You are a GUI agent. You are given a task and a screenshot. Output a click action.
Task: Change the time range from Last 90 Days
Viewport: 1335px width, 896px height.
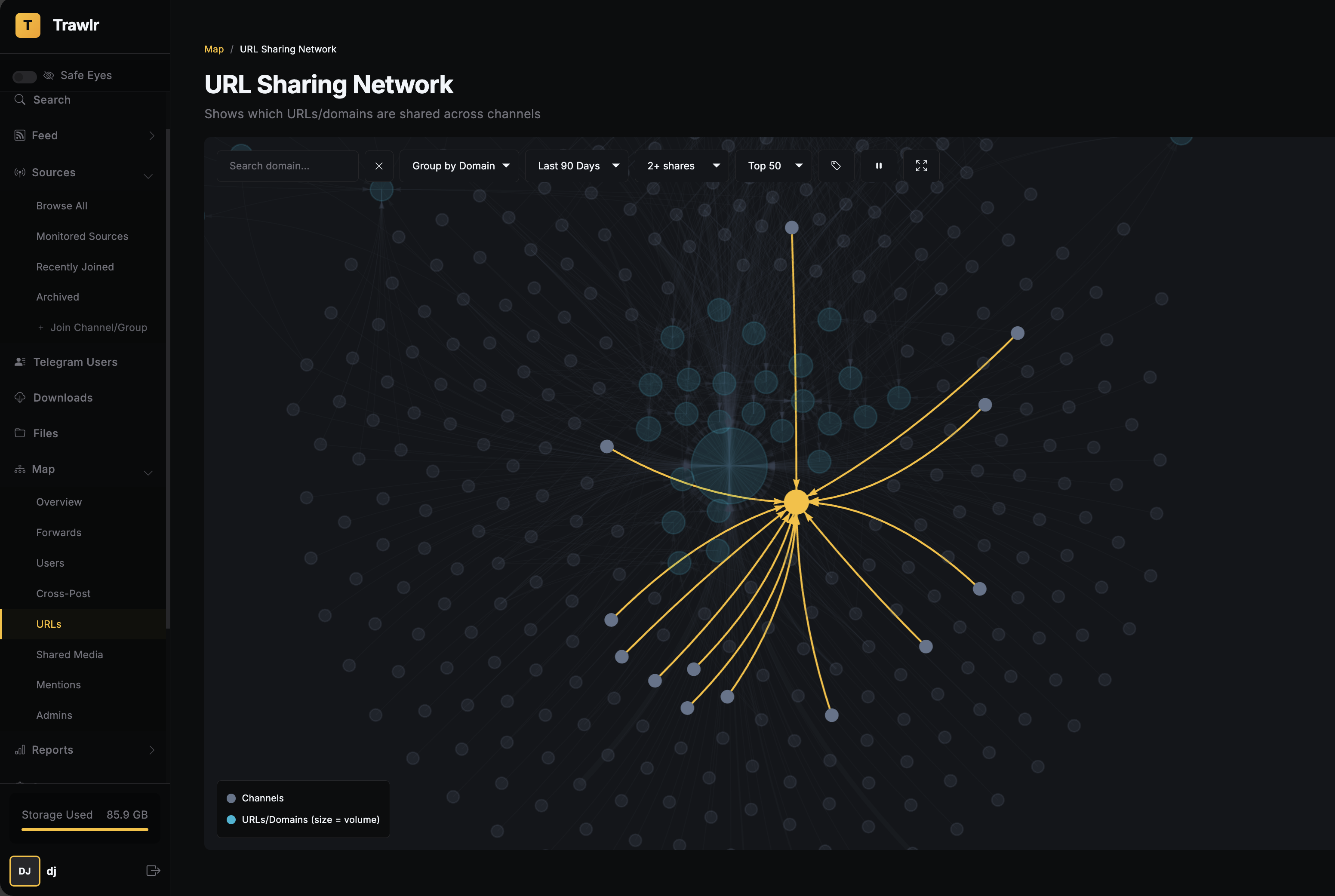[576, 166]
